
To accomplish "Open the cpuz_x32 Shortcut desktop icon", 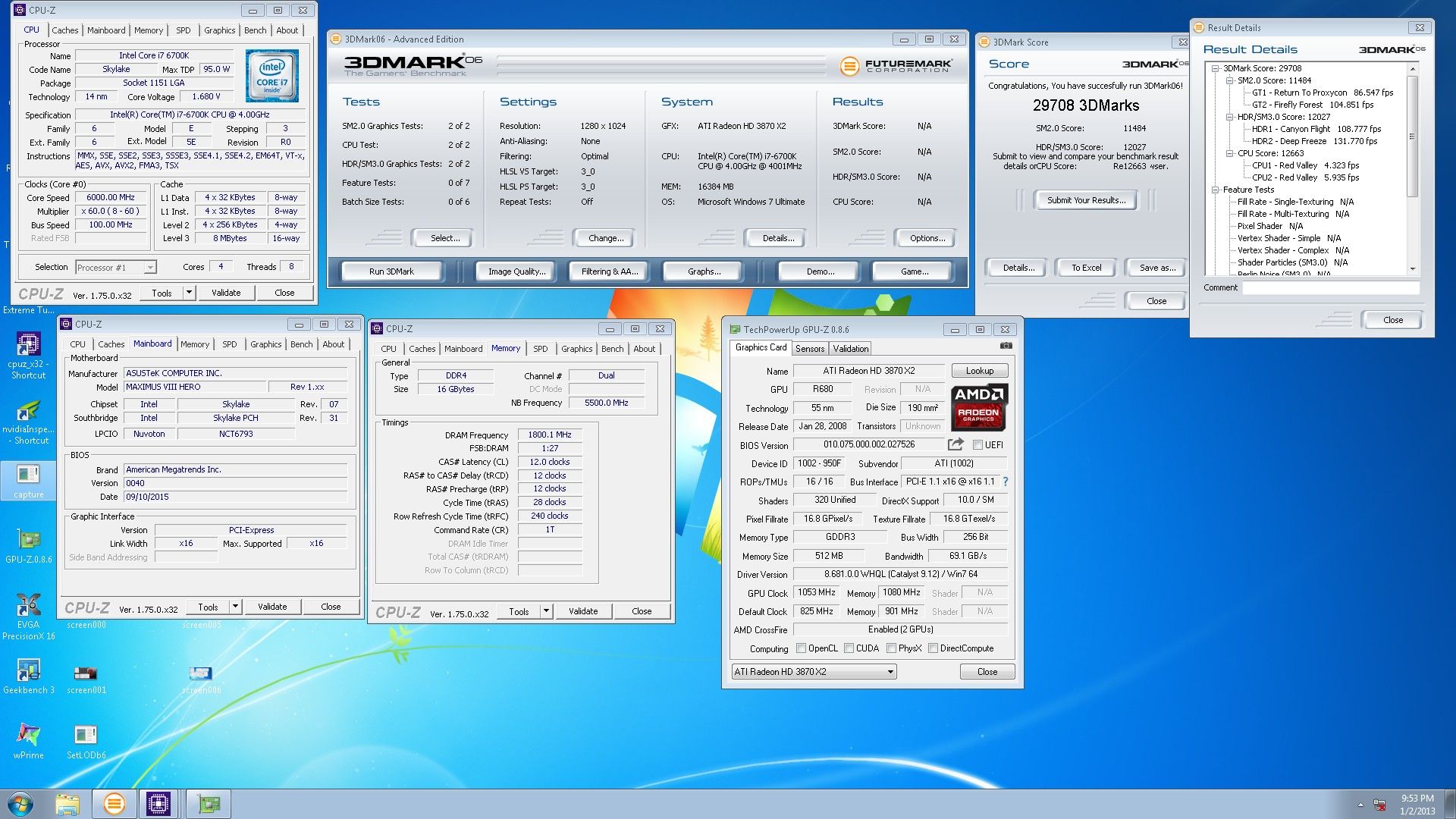I will pos(28,355).
